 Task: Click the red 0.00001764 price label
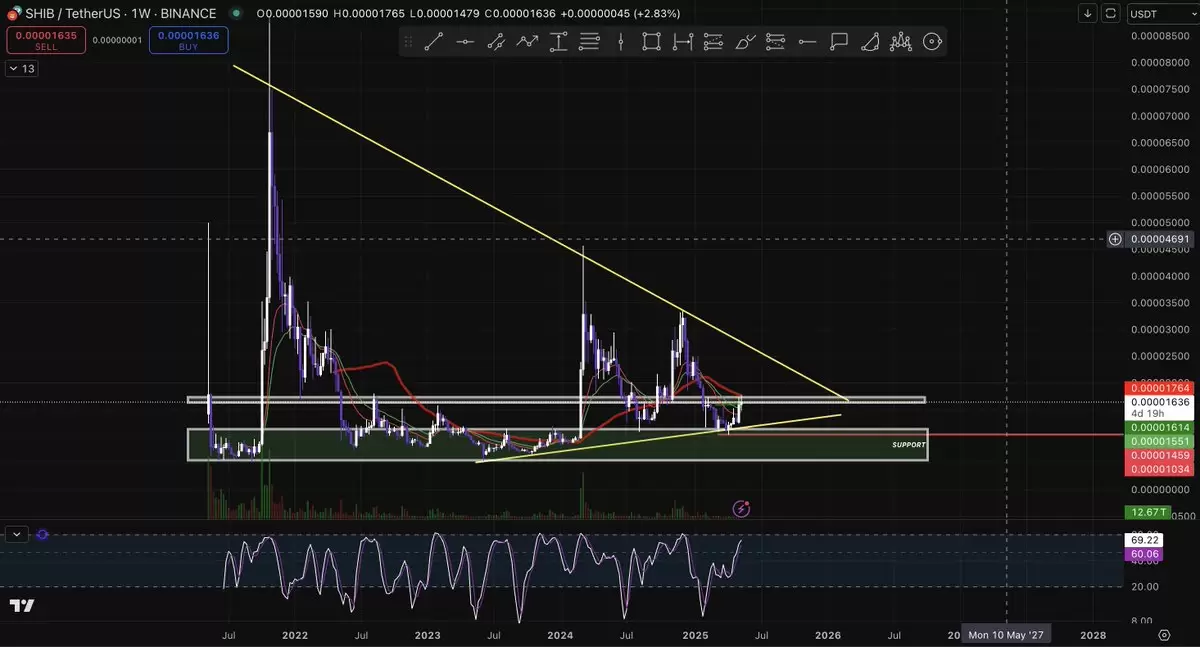[x=1162, y=387]
